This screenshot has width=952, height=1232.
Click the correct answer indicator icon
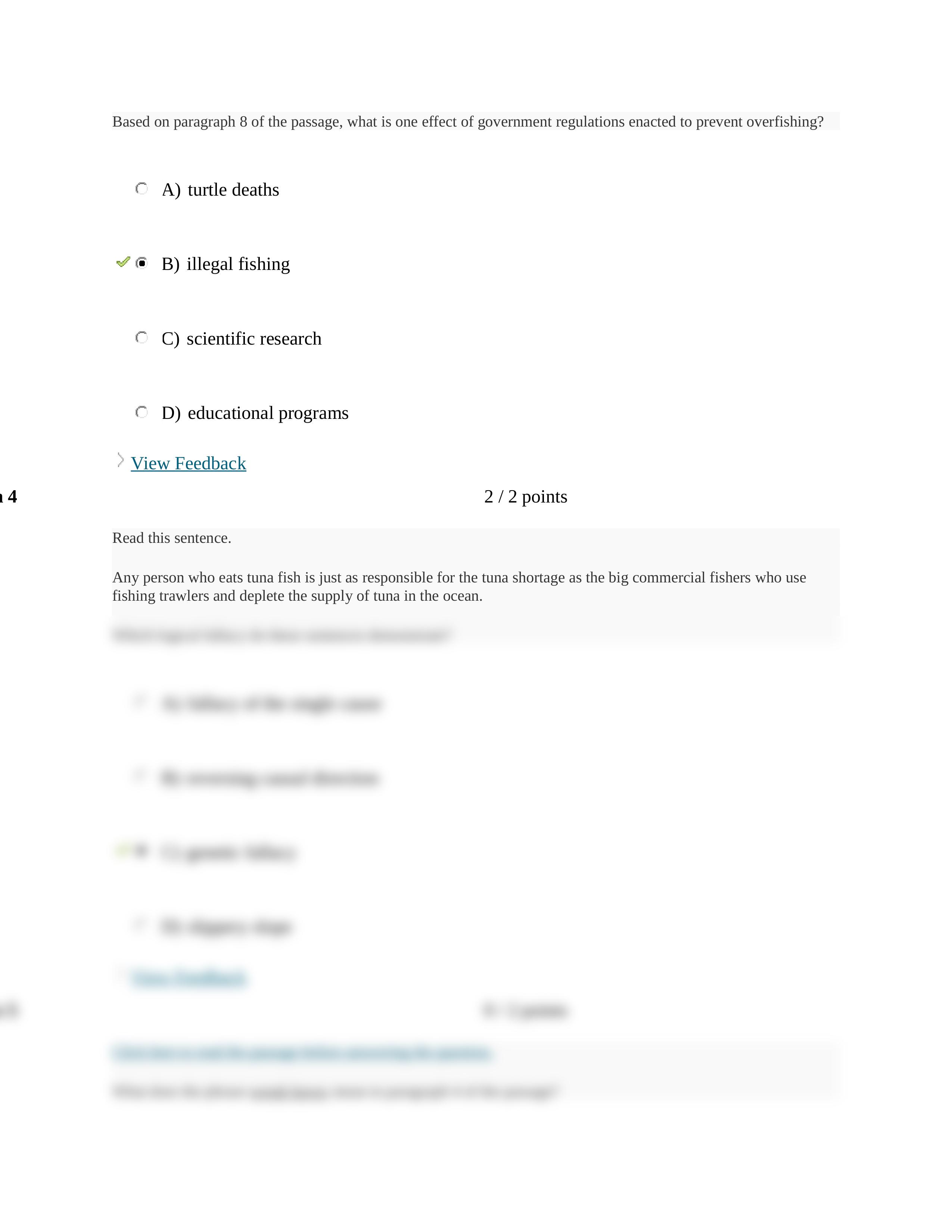[123, 263]
